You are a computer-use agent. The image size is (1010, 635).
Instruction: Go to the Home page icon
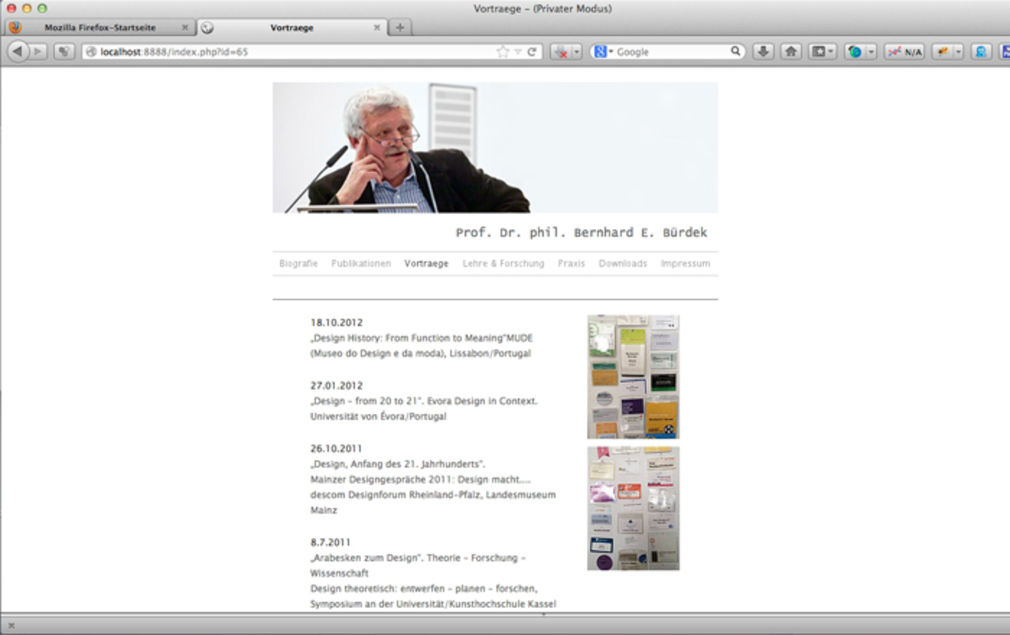[791, 52]
